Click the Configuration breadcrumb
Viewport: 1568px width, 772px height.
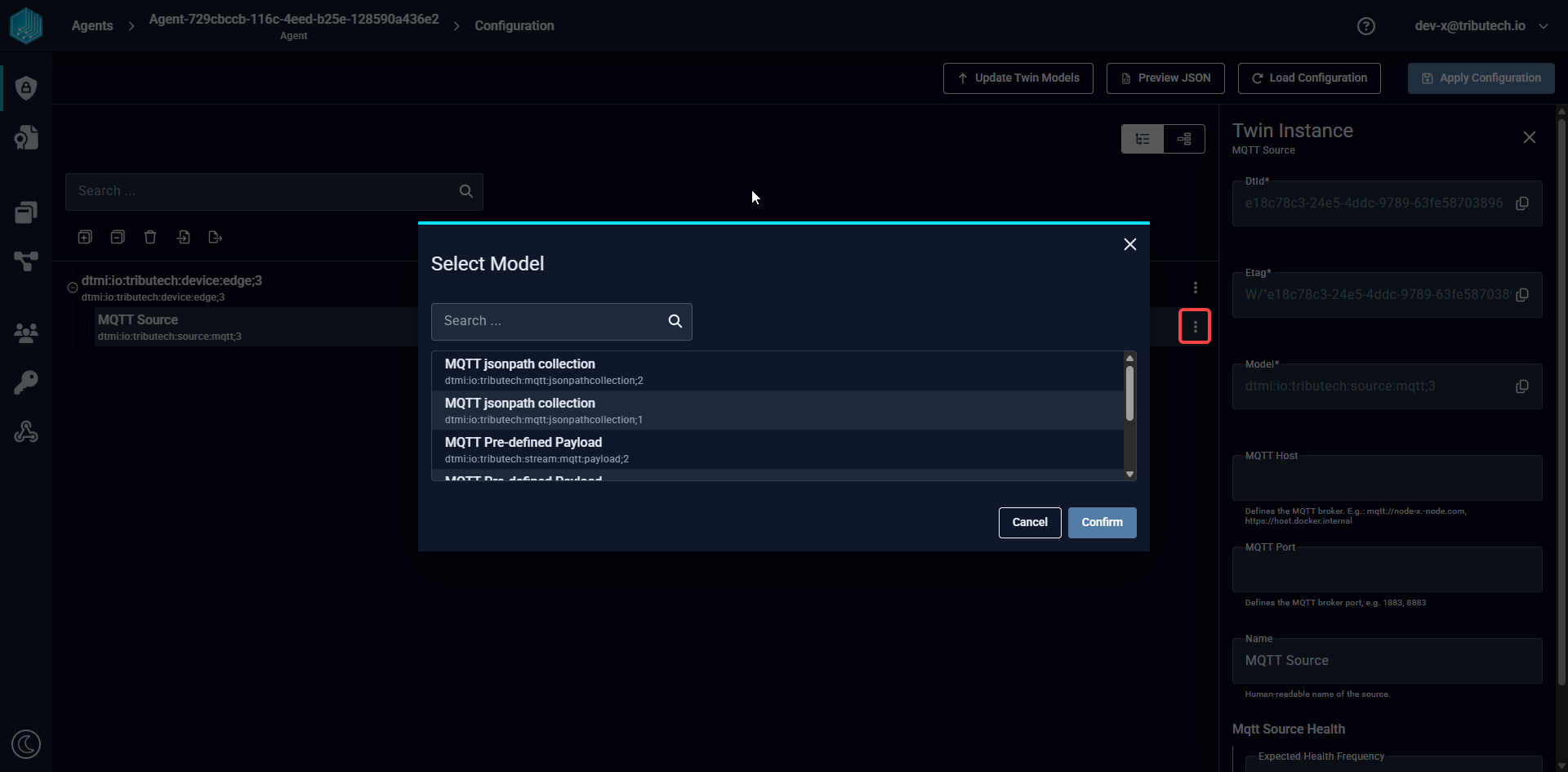[x=514, y=26]
